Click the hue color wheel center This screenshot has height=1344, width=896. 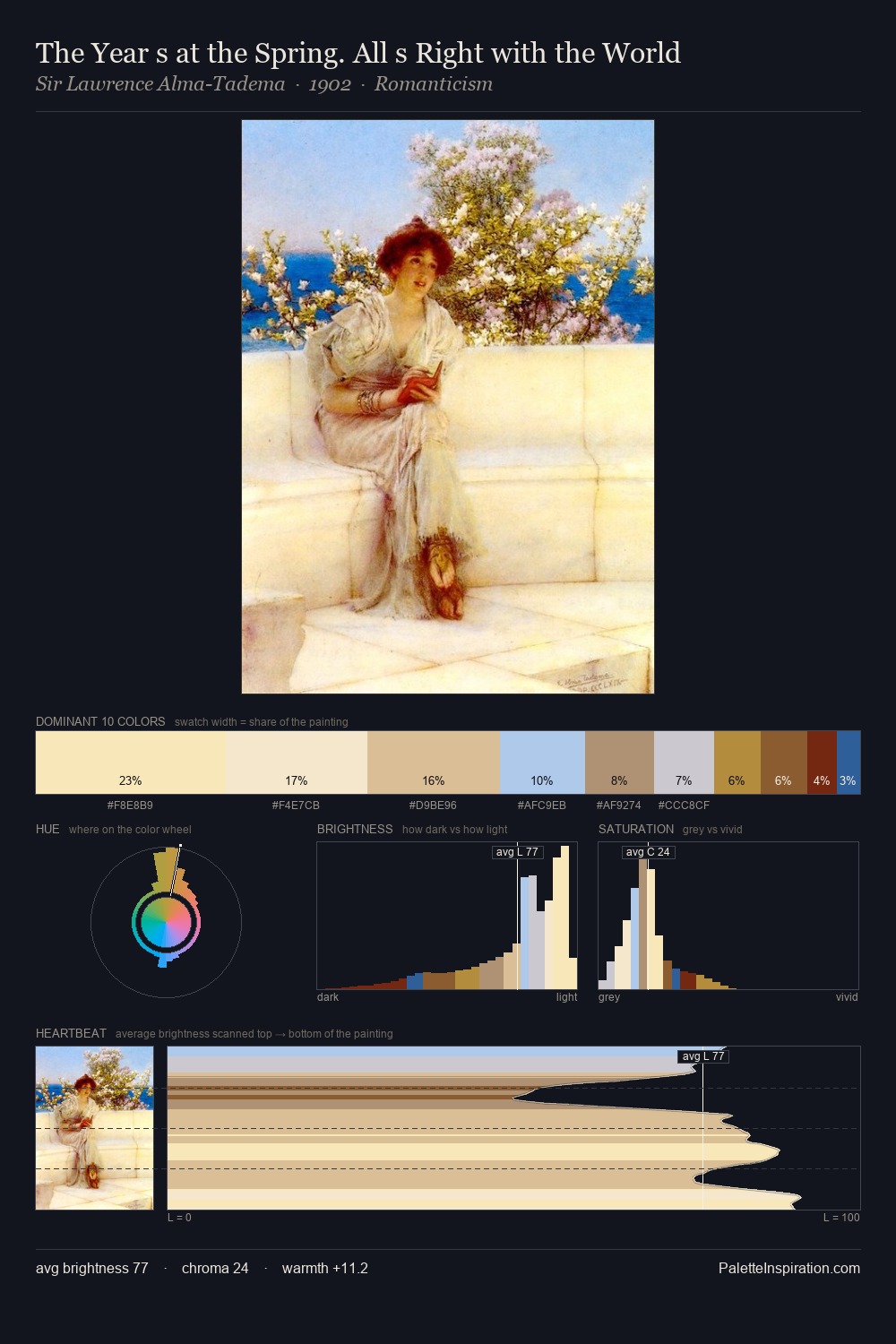coord(166,923)
